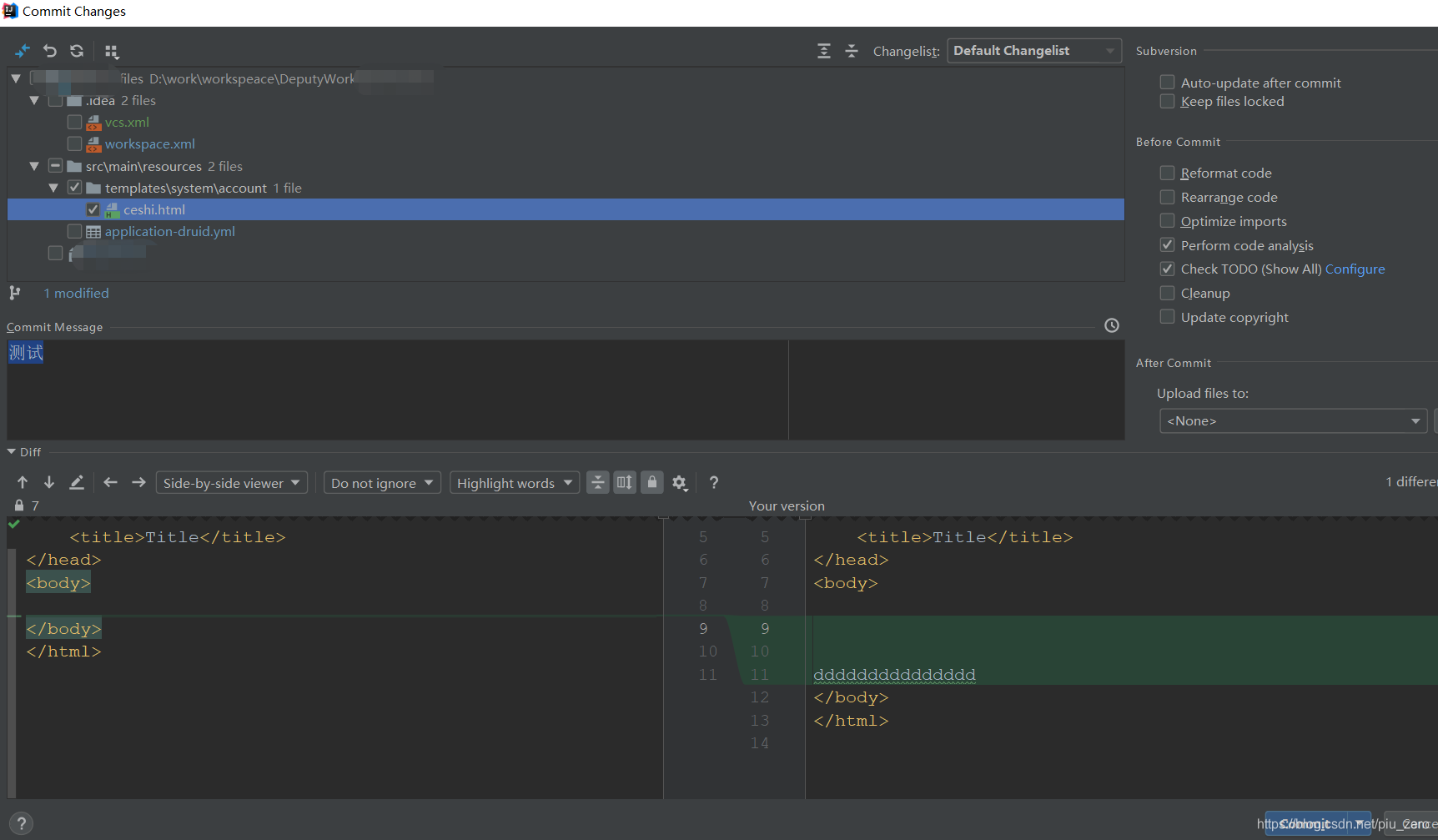
Task: Disable Check TODO option
Action: [x=1168, y=269]
